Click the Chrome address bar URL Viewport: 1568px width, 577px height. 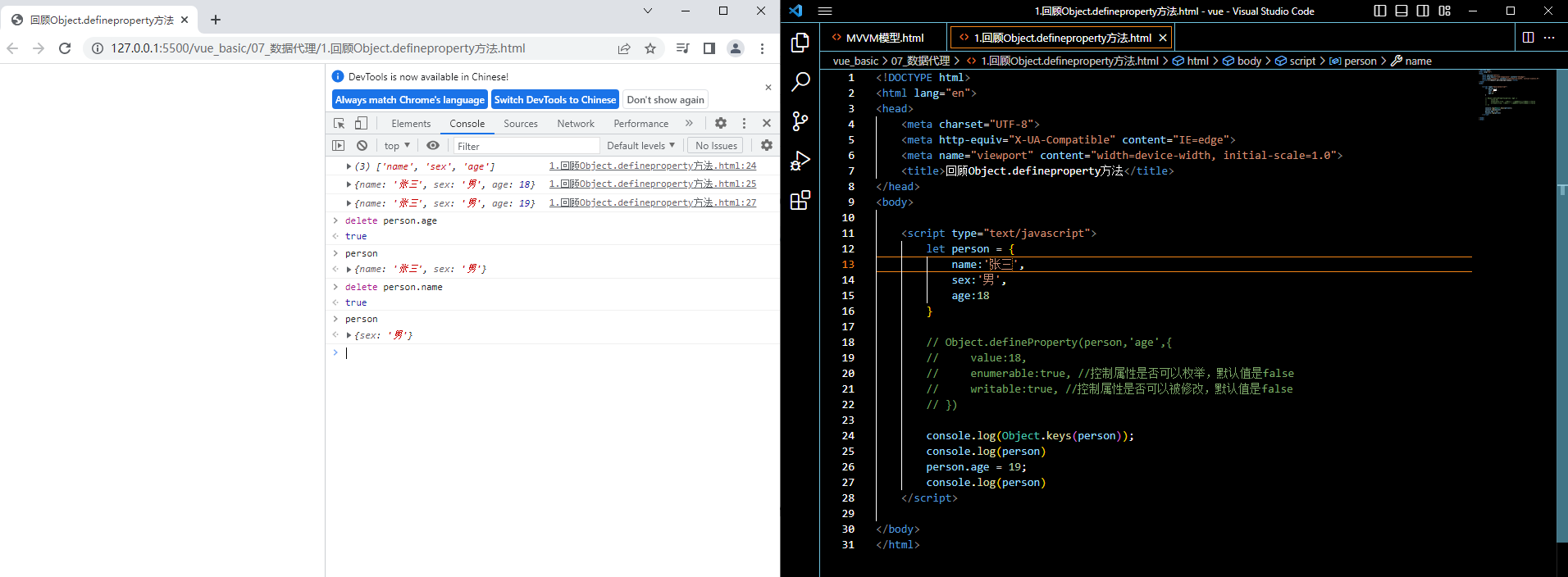pos(318,48)
